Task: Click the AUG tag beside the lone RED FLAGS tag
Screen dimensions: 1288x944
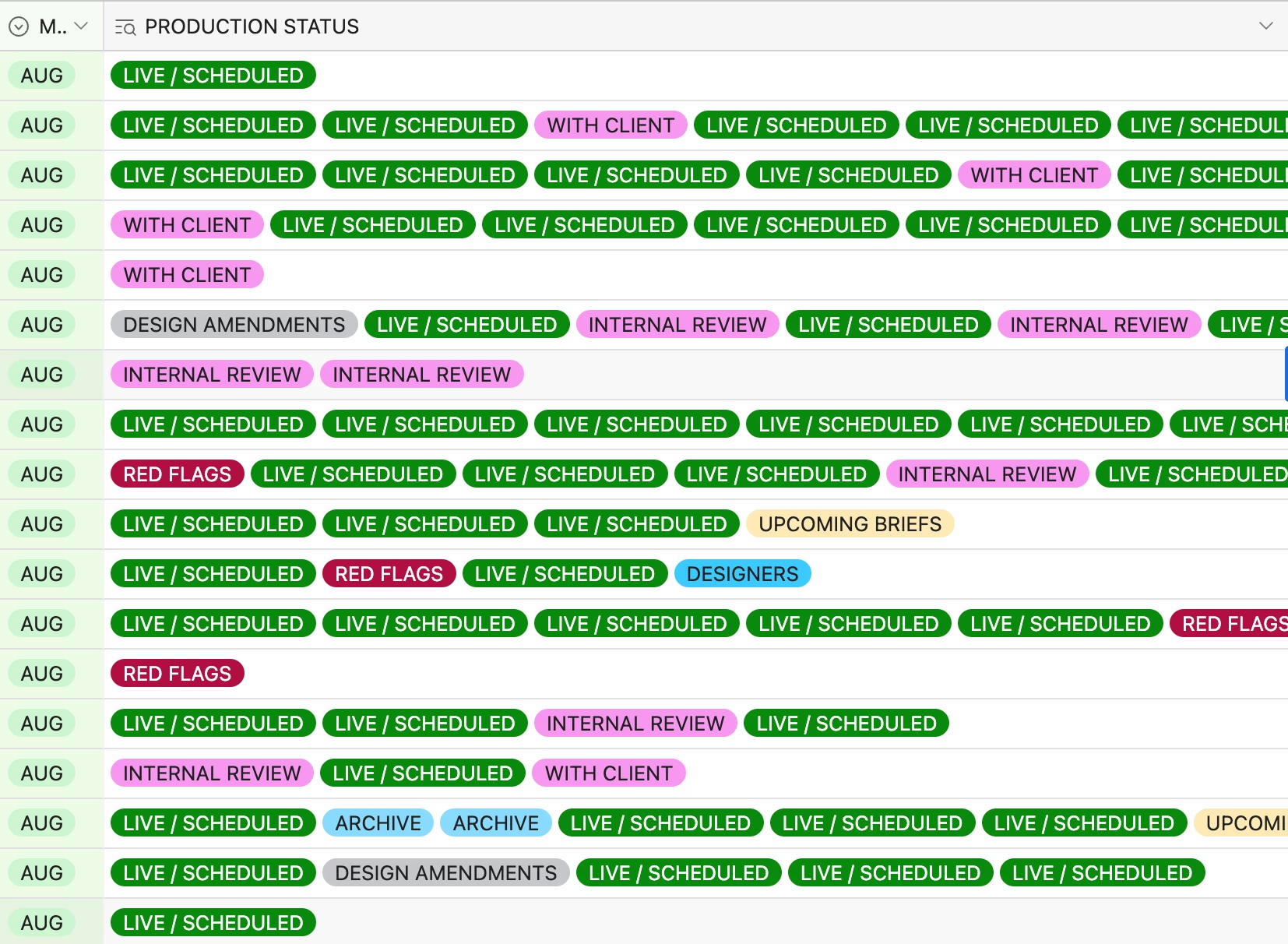Action: coord(42,674)
